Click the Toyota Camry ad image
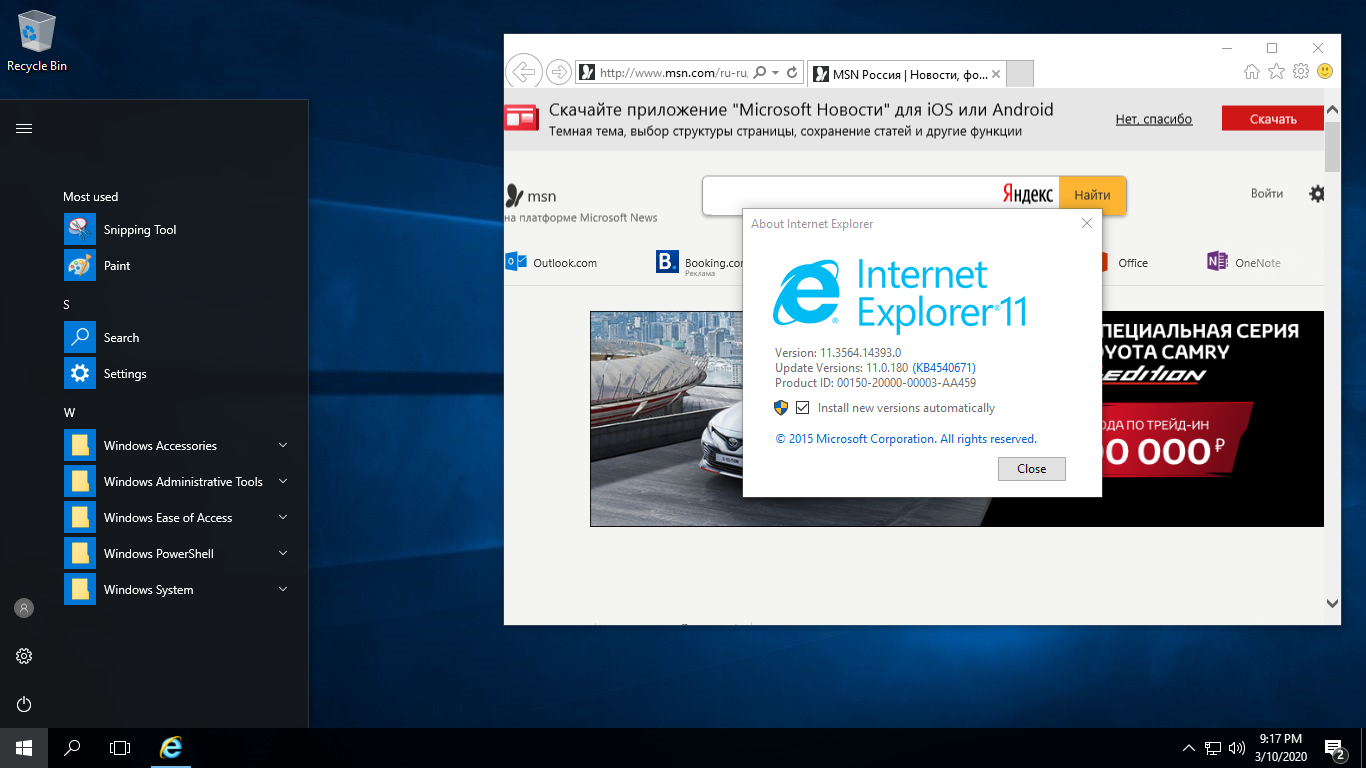Screen dimensions: 1366x768 click(957, 419)
